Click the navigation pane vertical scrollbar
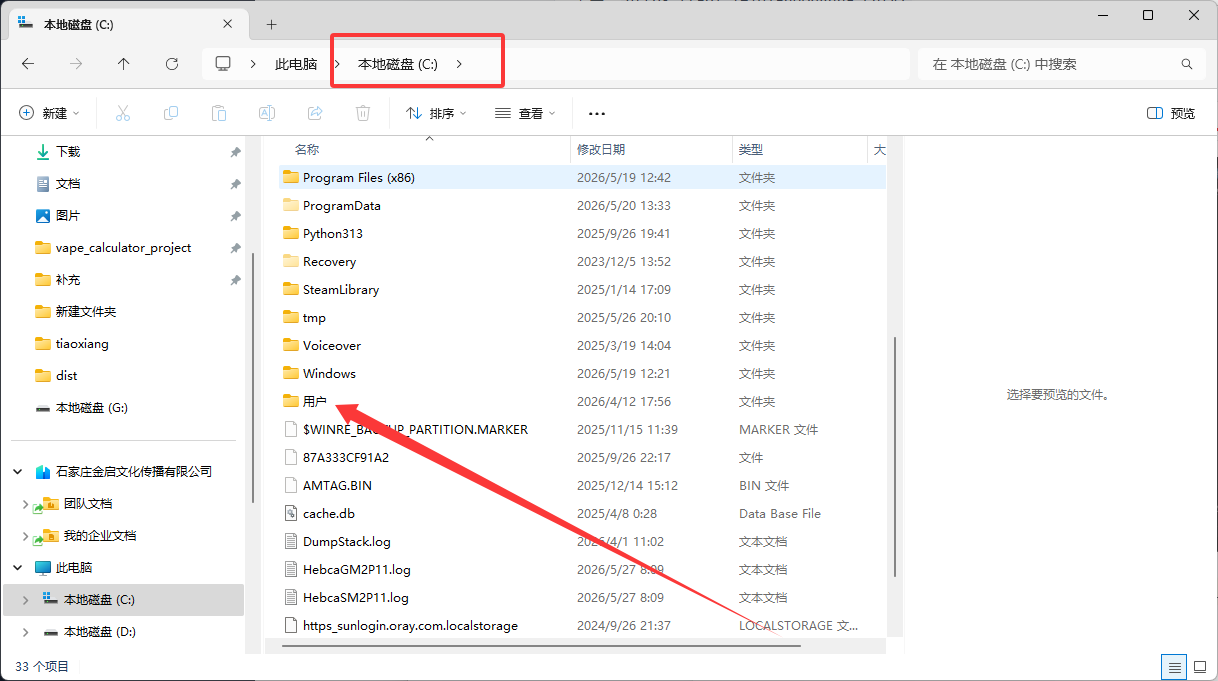 (x=253, y=377)
